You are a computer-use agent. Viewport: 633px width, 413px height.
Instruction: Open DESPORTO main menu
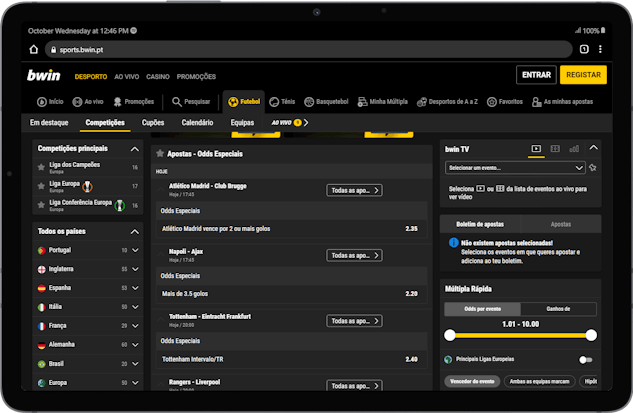click(x=91, y=77)
